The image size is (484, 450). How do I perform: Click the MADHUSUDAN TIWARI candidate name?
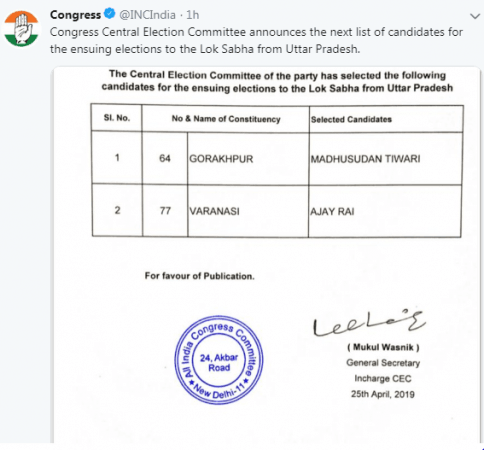365,159
